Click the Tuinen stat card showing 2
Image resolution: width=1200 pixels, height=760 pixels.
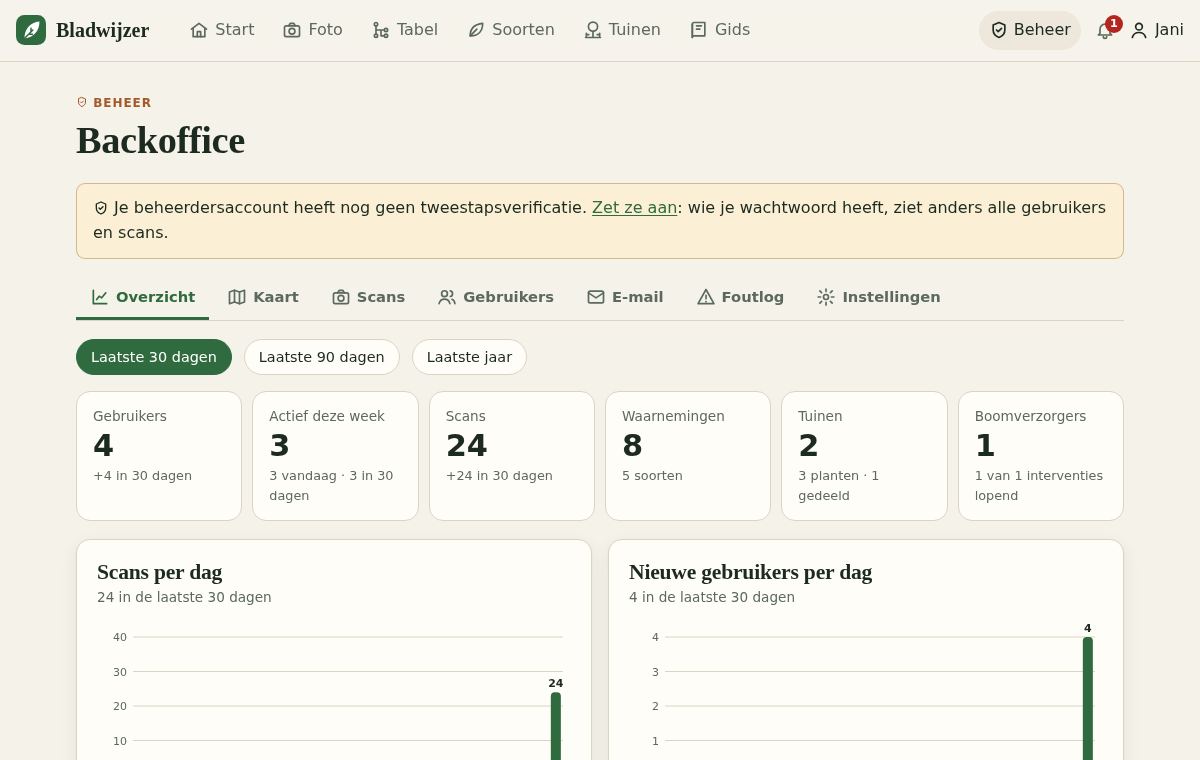coord(864,456)
